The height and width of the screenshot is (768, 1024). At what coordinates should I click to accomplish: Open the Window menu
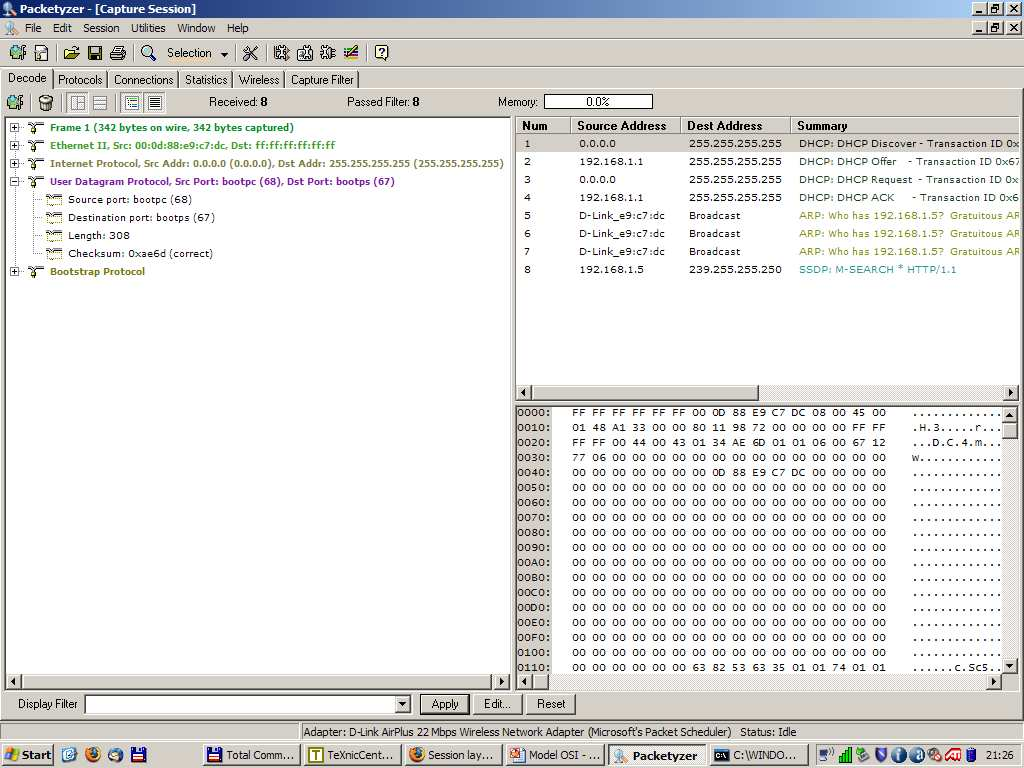pyautogui.click(x=196, y=28)
